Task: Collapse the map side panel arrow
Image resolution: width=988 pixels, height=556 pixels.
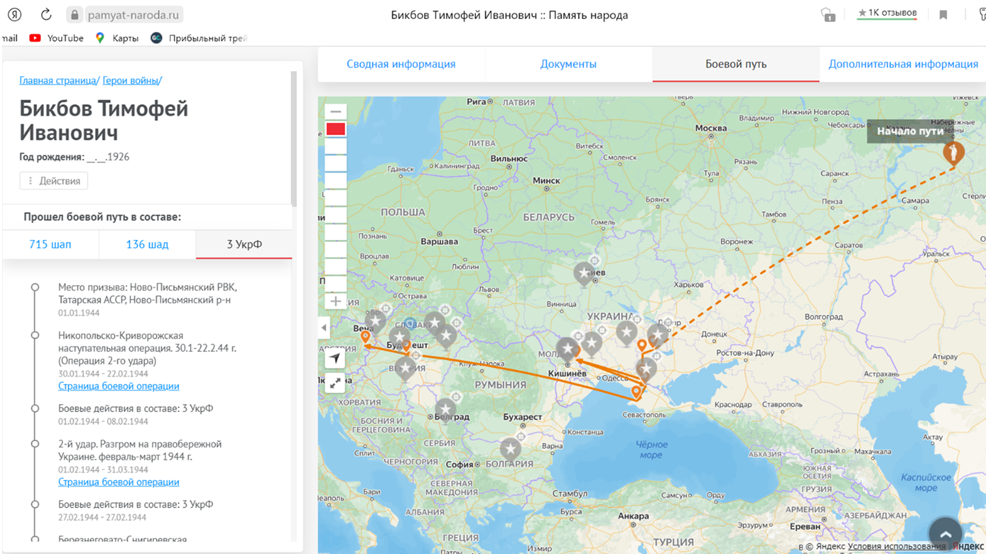Action: click(323, 327)
